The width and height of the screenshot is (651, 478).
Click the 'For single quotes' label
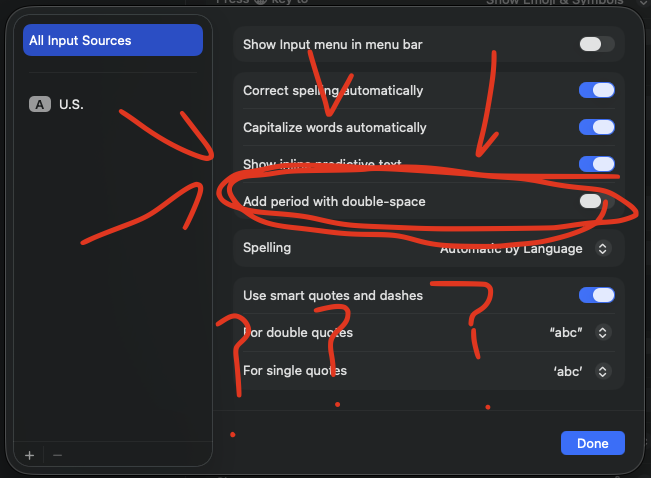(295, 370)
